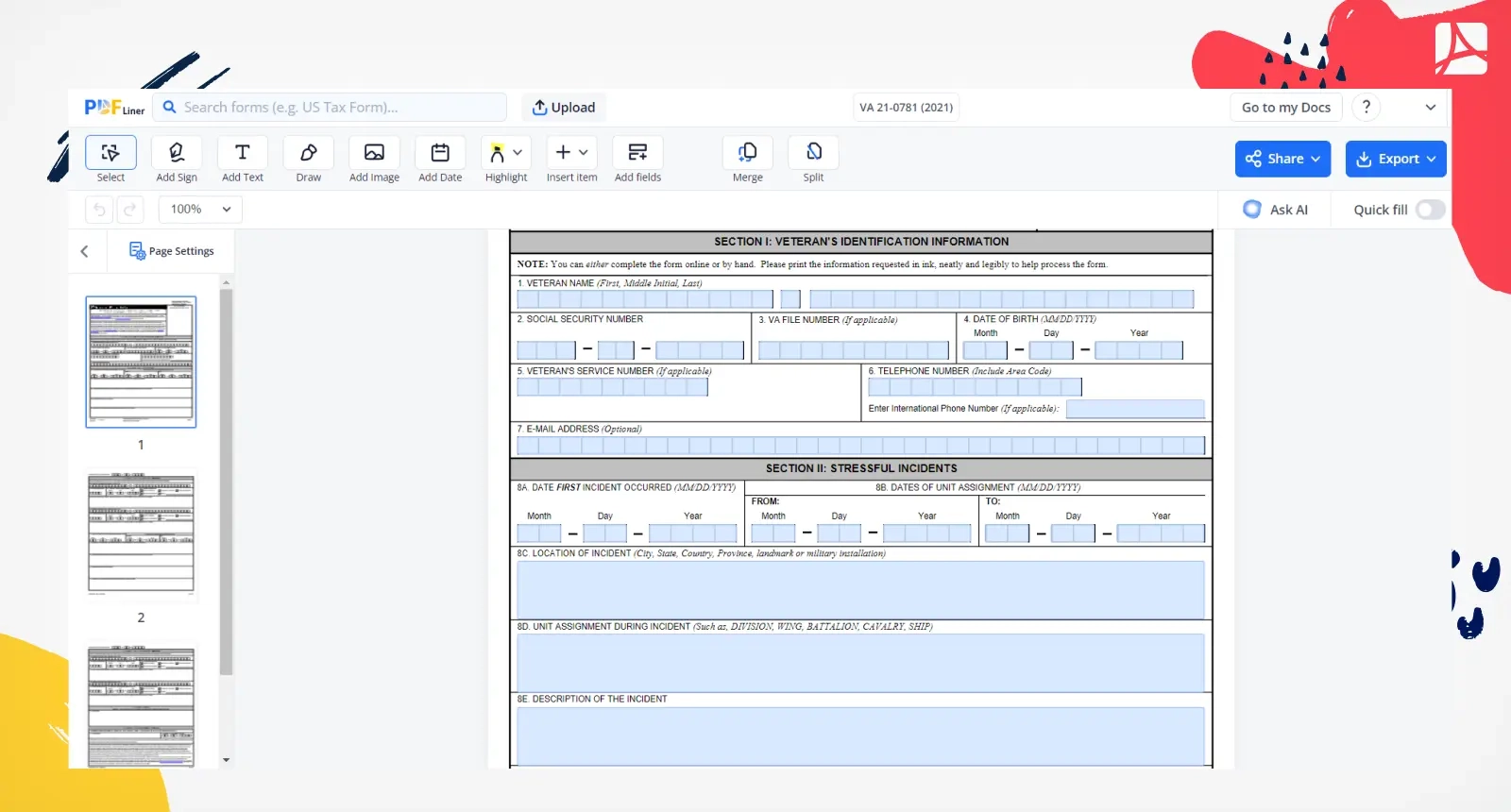Viewport: 1511px width, 812px height.
Task: Activate the Highlight tool
Action: (498, 153)
